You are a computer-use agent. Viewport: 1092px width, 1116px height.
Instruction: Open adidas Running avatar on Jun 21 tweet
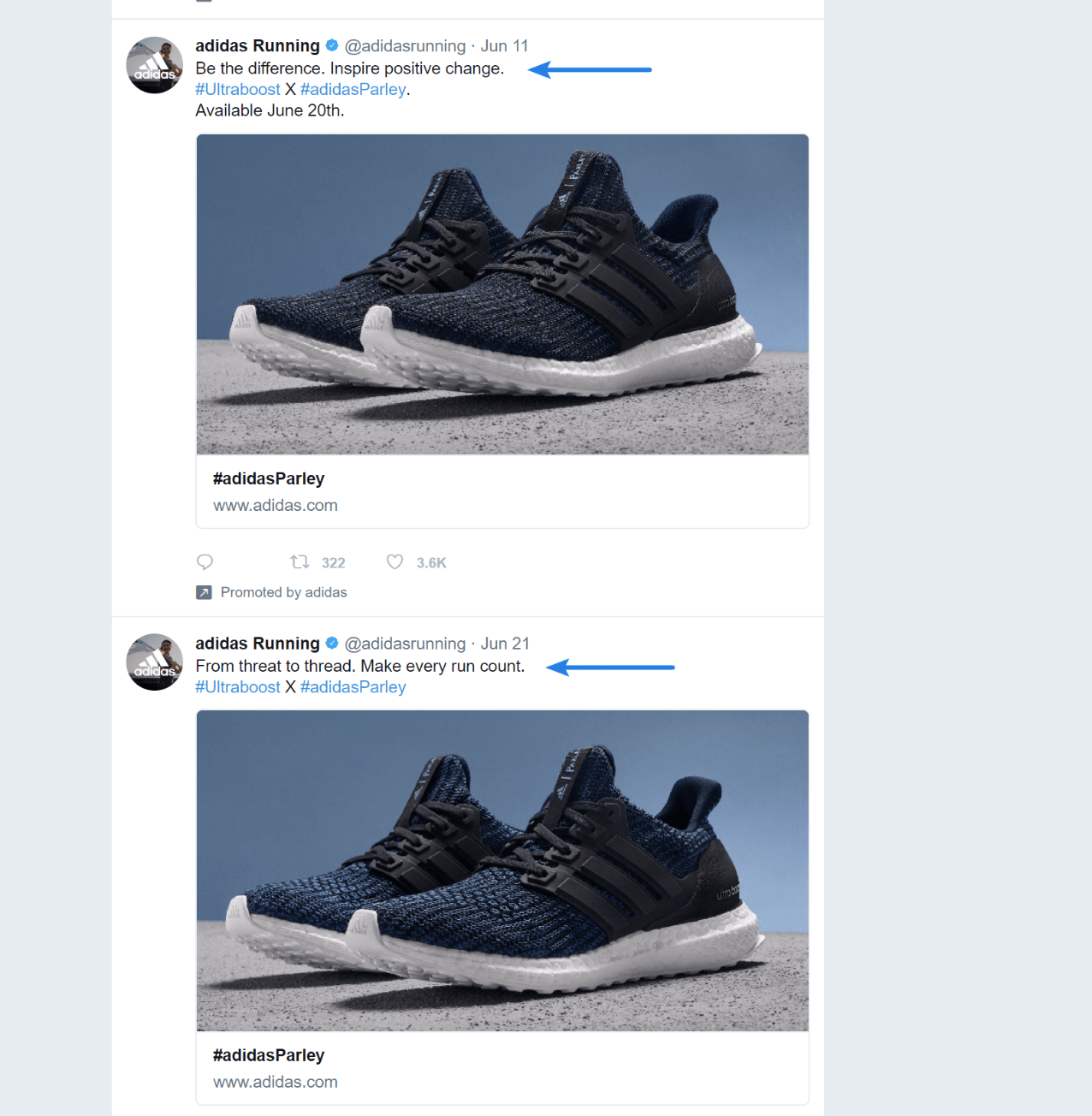coord(154,662)
